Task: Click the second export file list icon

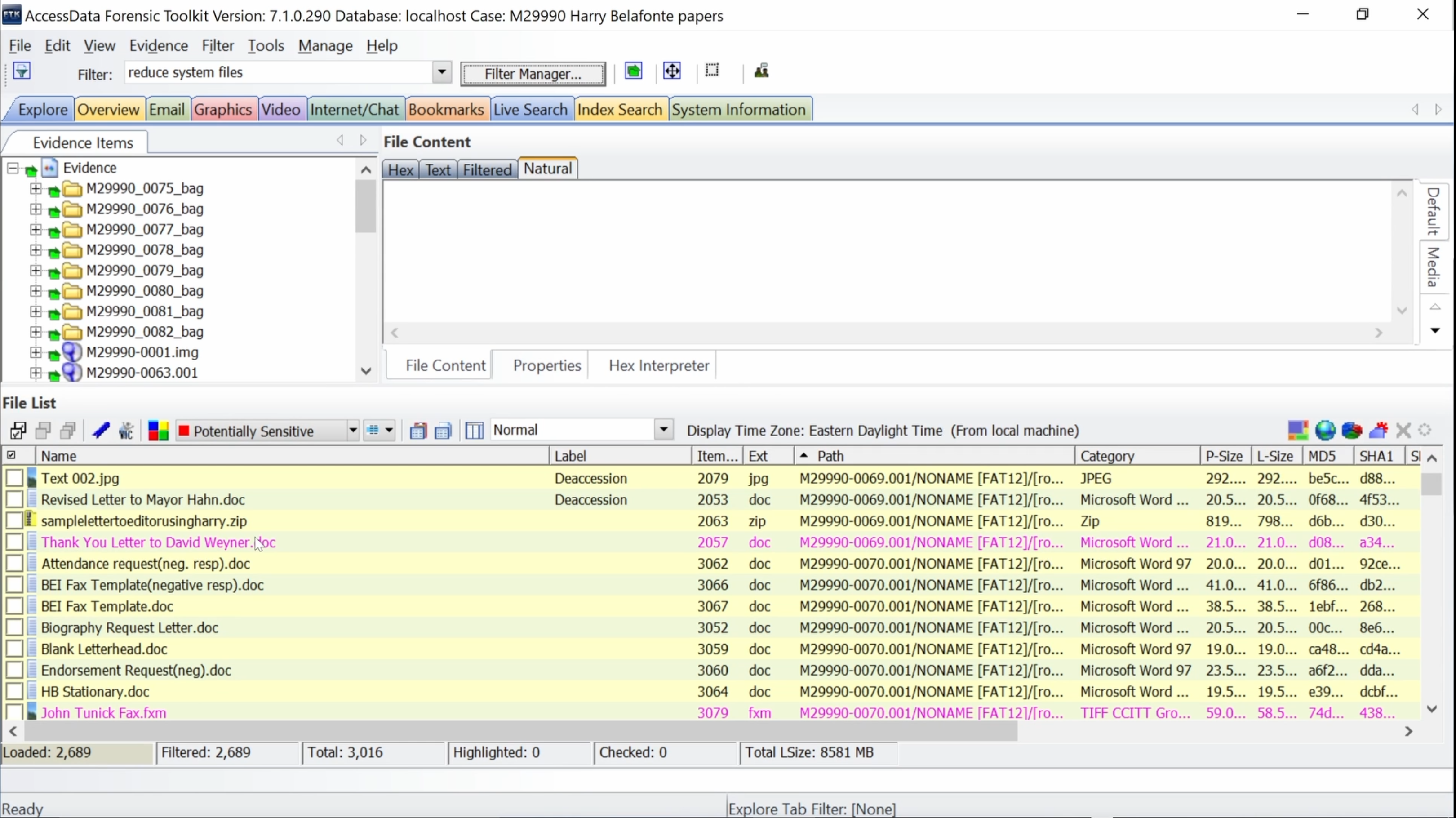Action: tap(443, 431)
